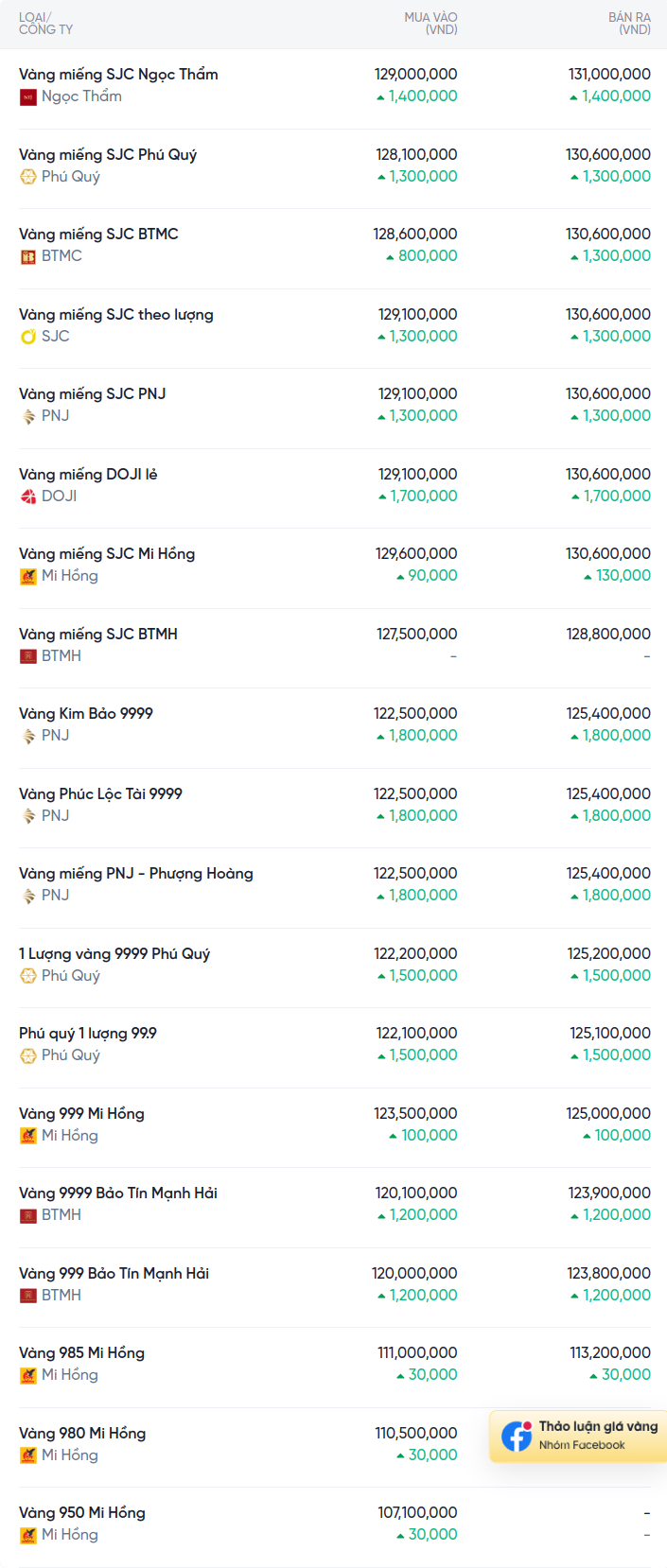
Task: Click the MUA VÀO (VND) column header
Action: tap(430, 24)
